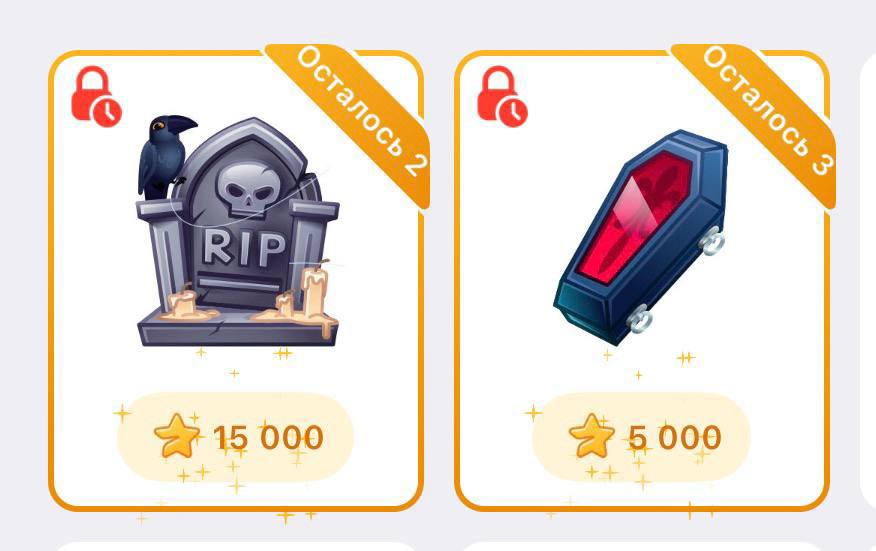Click the "5 000" price text
876x551 pixels.
point(675,438)
